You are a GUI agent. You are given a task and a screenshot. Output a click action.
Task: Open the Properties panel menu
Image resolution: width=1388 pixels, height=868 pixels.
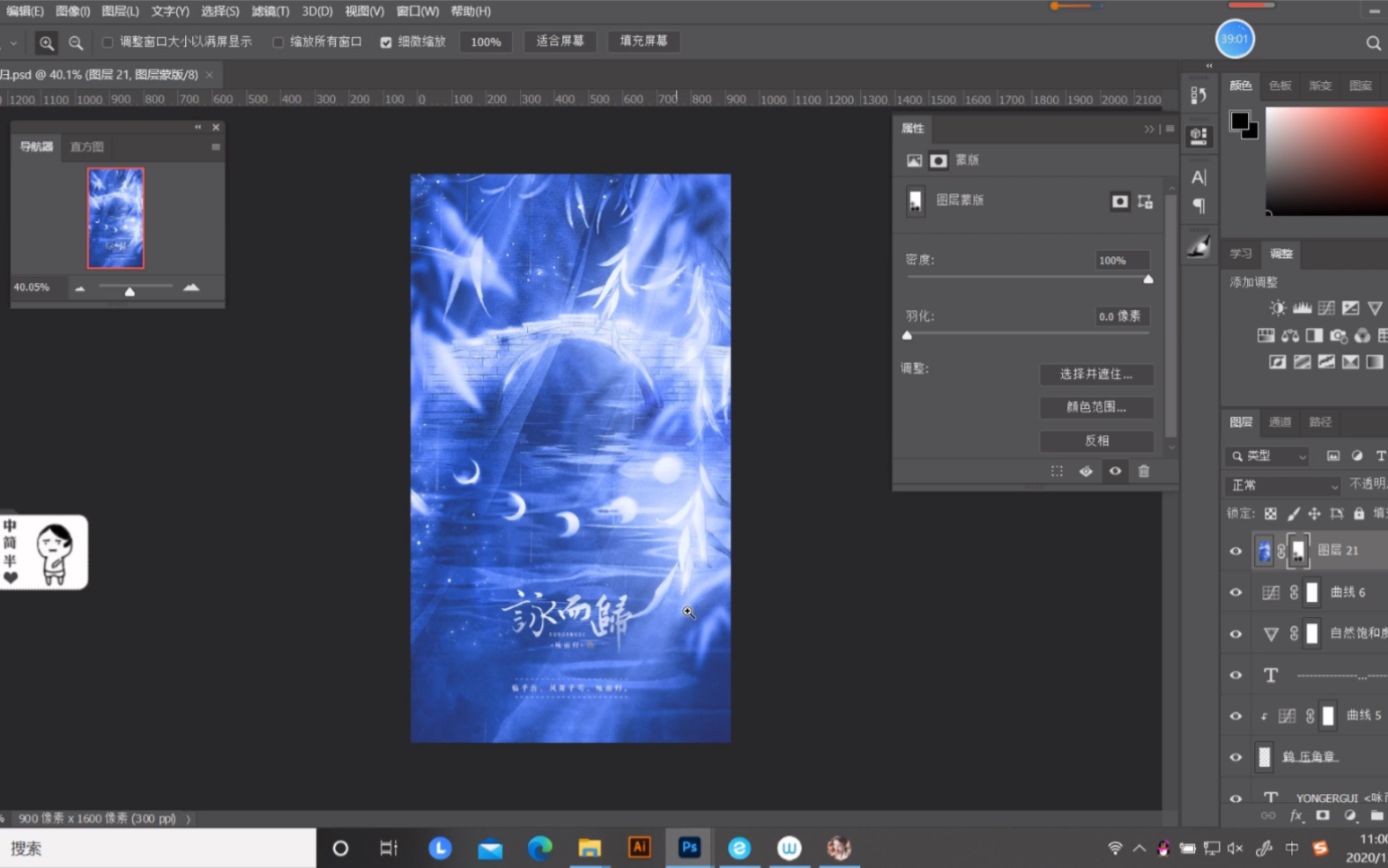1169,129
